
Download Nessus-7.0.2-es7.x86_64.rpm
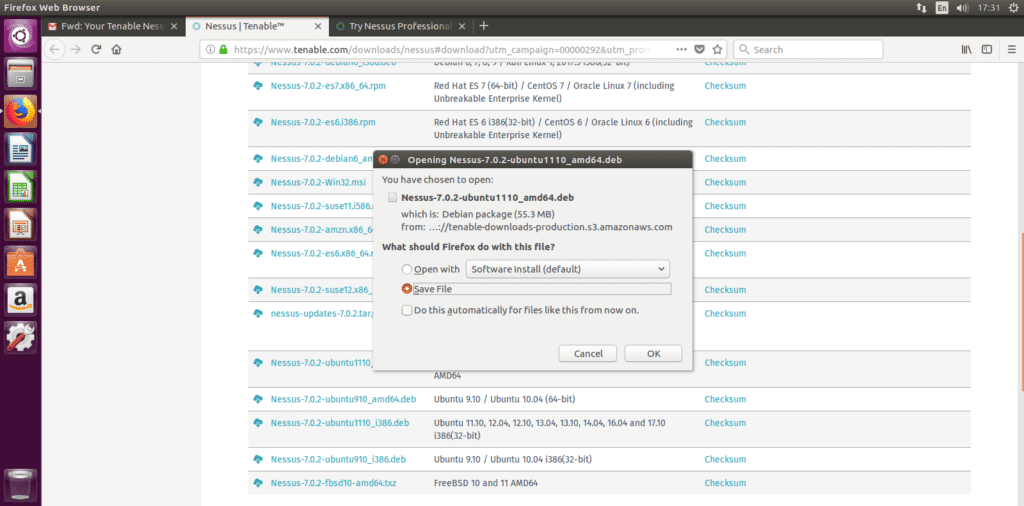(328, 86)
